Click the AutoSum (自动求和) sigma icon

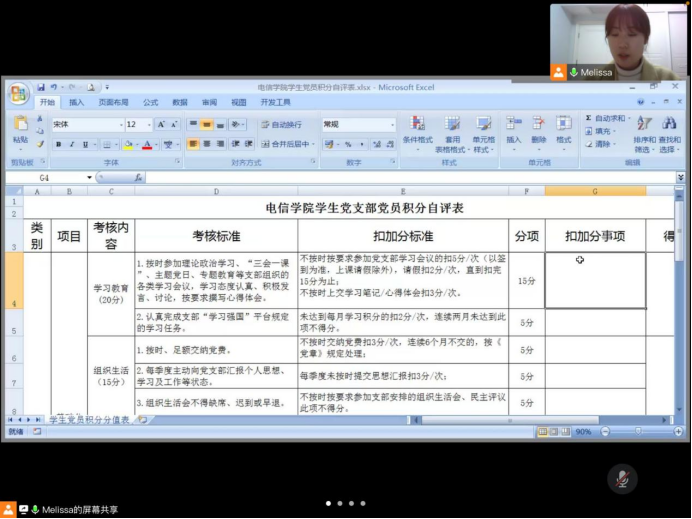588,118
